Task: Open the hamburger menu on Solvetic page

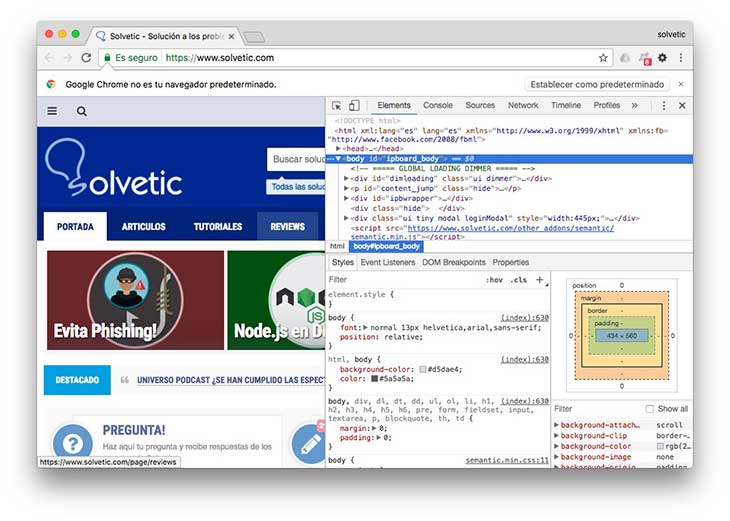Action: pyautogui.click(x=52, y=111)
